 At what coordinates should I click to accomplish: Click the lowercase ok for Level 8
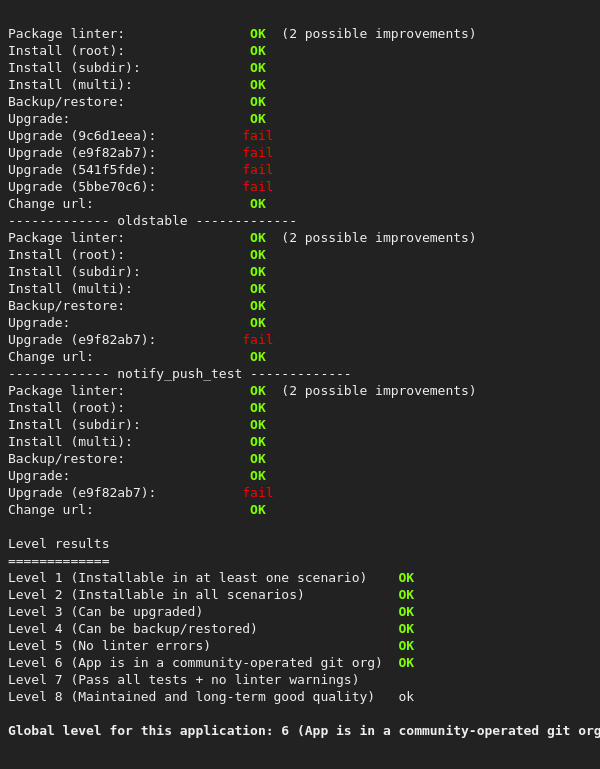point(406,696)
